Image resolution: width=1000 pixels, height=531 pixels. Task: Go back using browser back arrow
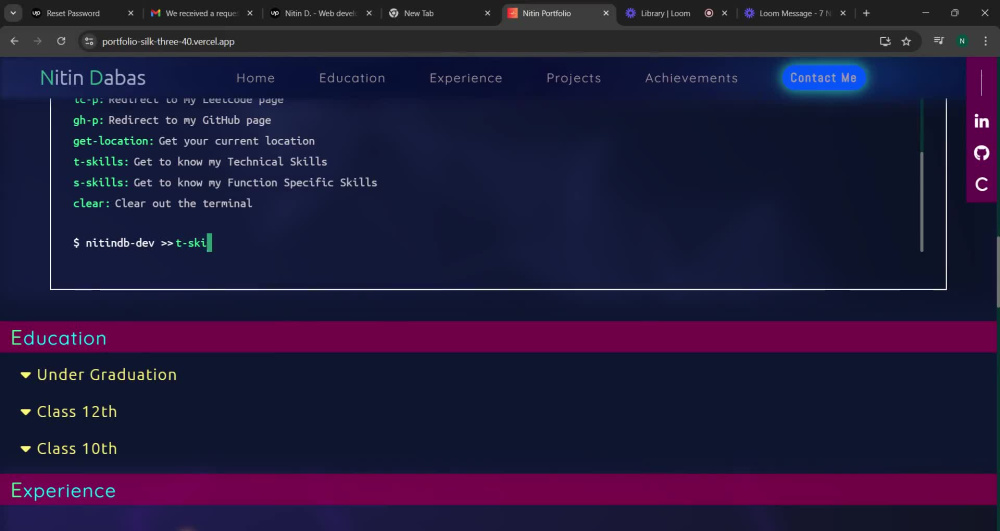pyautogui.click(x=15, y=41)
